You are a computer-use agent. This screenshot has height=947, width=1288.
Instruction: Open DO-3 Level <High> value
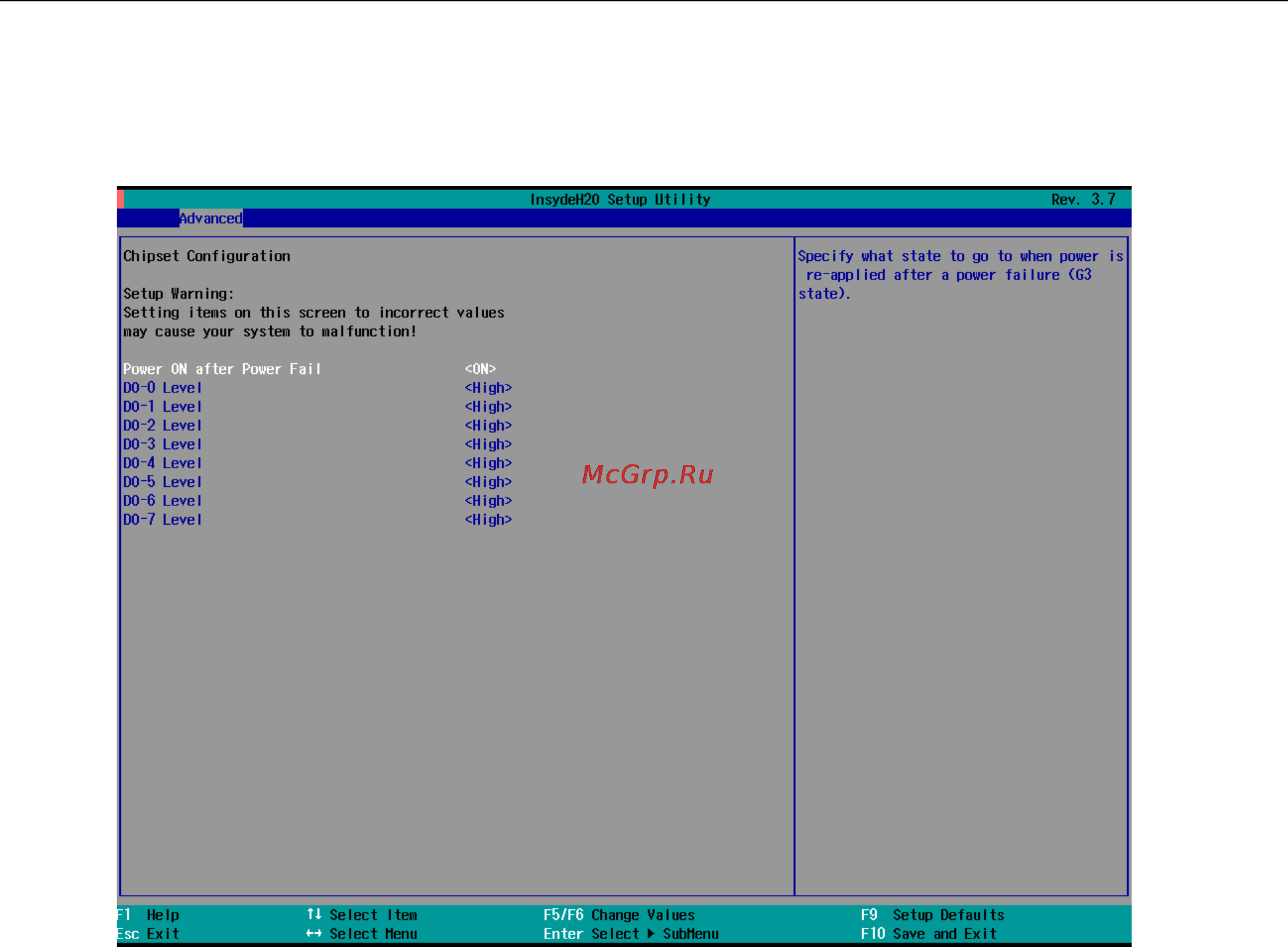(x=488, y=444)
